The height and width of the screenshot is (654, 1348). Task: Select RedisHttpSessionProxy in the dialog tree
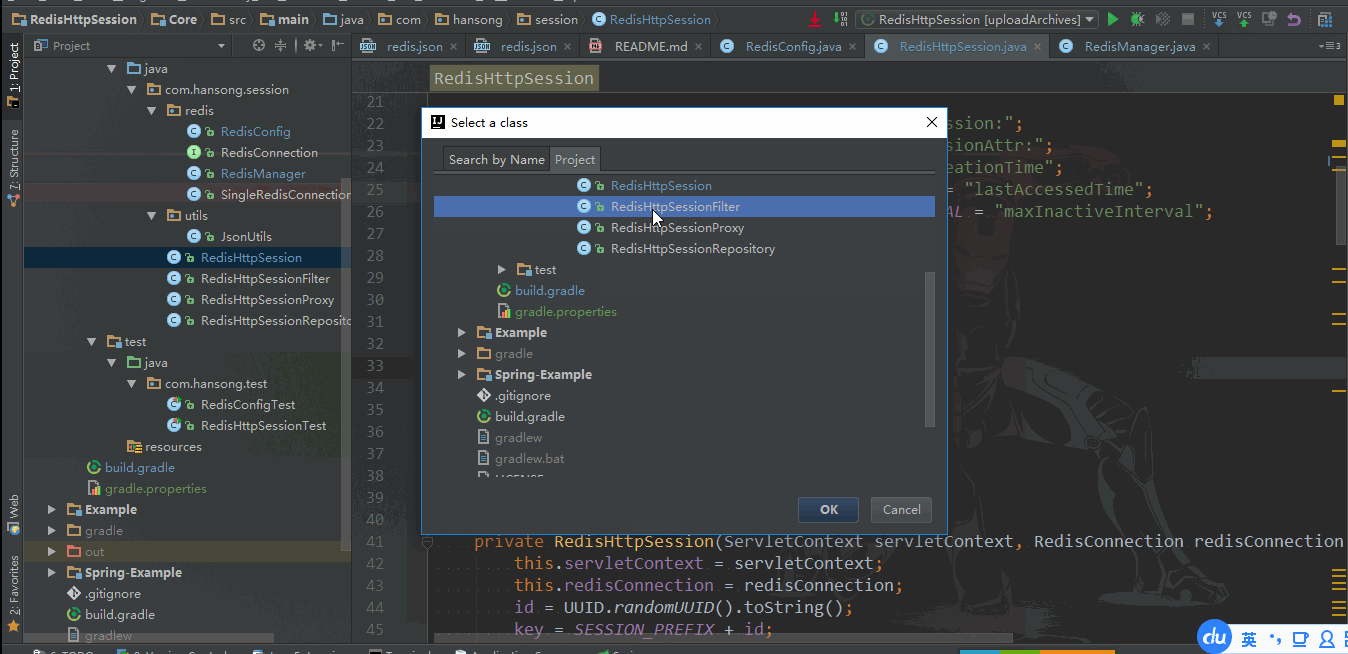click(684, 228)
